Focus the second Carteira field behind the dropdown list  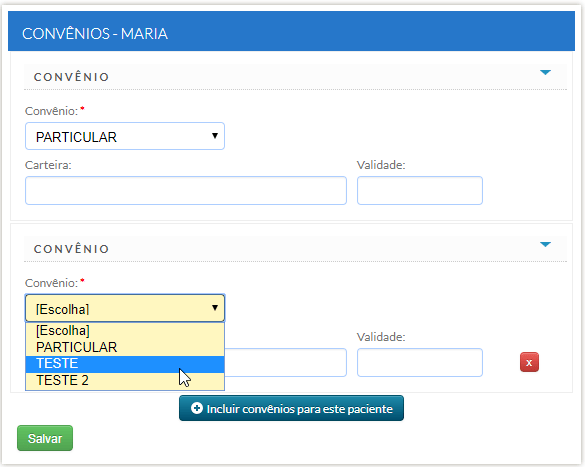tap(285, 363)
